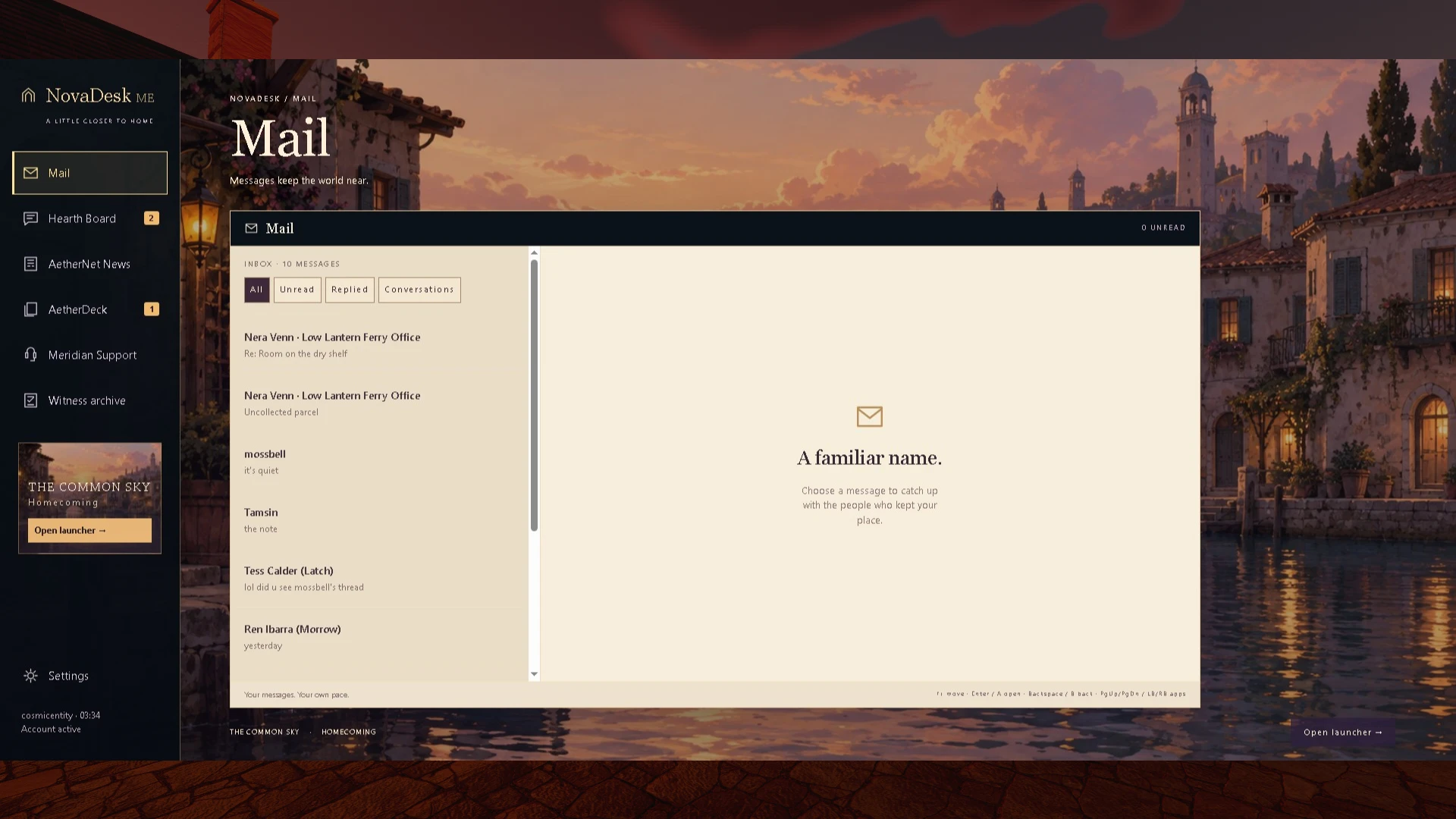Click the NOVADESK breadcrumb text
The image size is (1456, 819).
point(255,99)
